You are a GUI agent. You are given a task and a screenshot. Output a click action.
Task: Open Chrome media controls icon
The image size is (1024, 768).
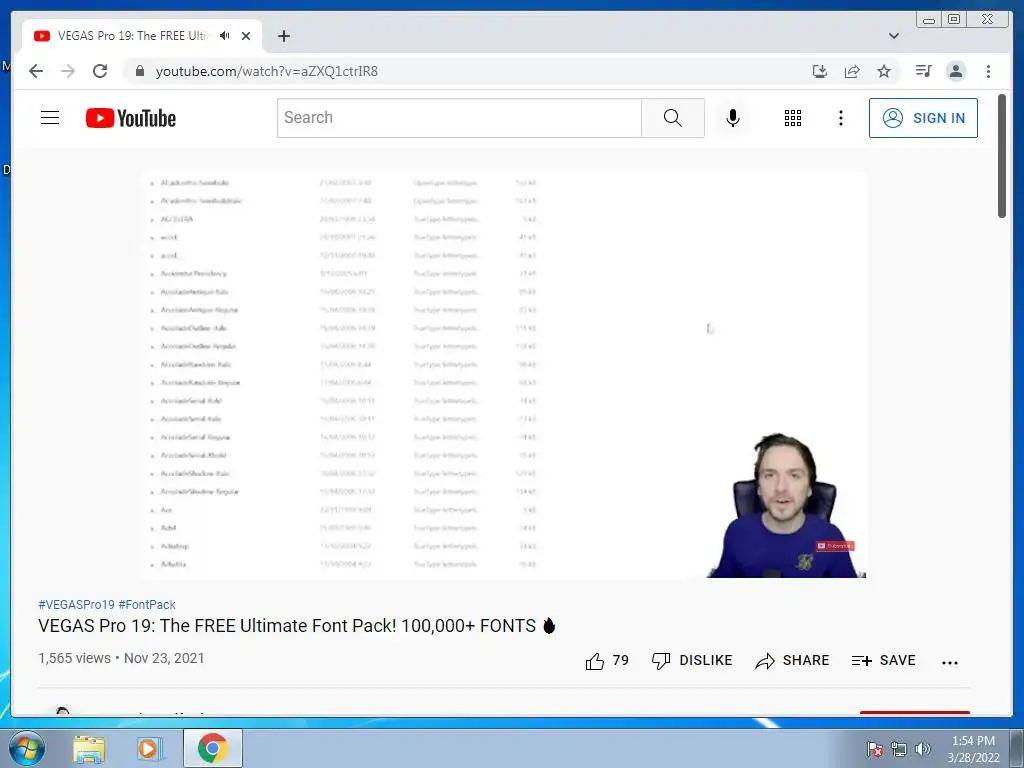tap(923, 71)
